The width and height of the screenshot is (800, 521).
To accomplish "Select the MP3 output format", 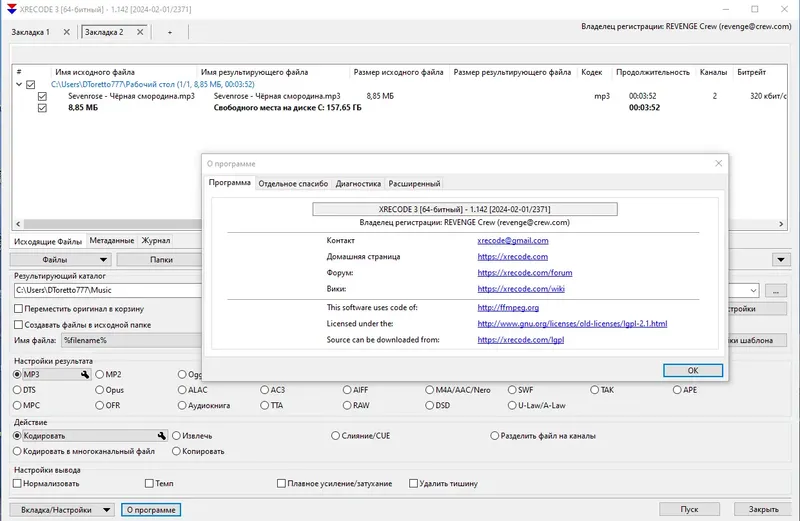I will point(17,375).
